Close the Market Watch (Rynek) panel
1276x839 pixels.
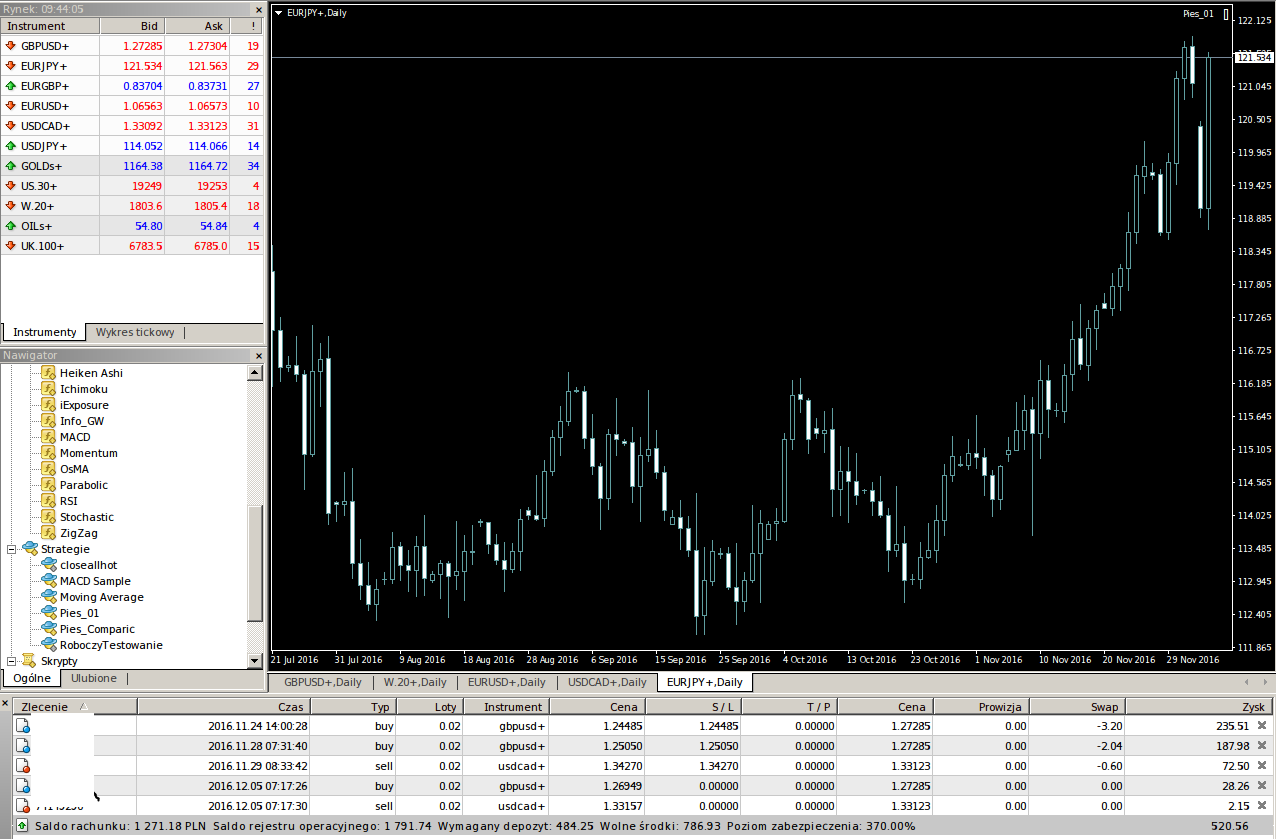click(259, 8)
